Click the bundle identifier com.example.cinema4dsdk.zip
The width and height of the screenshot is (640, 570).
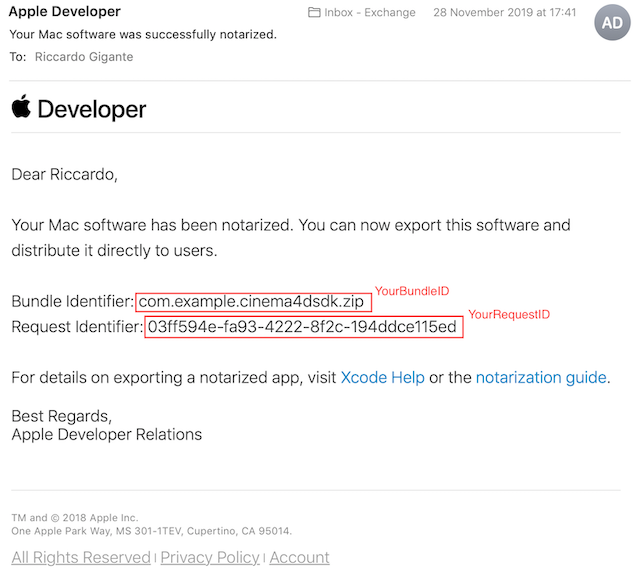pos(251,301)
